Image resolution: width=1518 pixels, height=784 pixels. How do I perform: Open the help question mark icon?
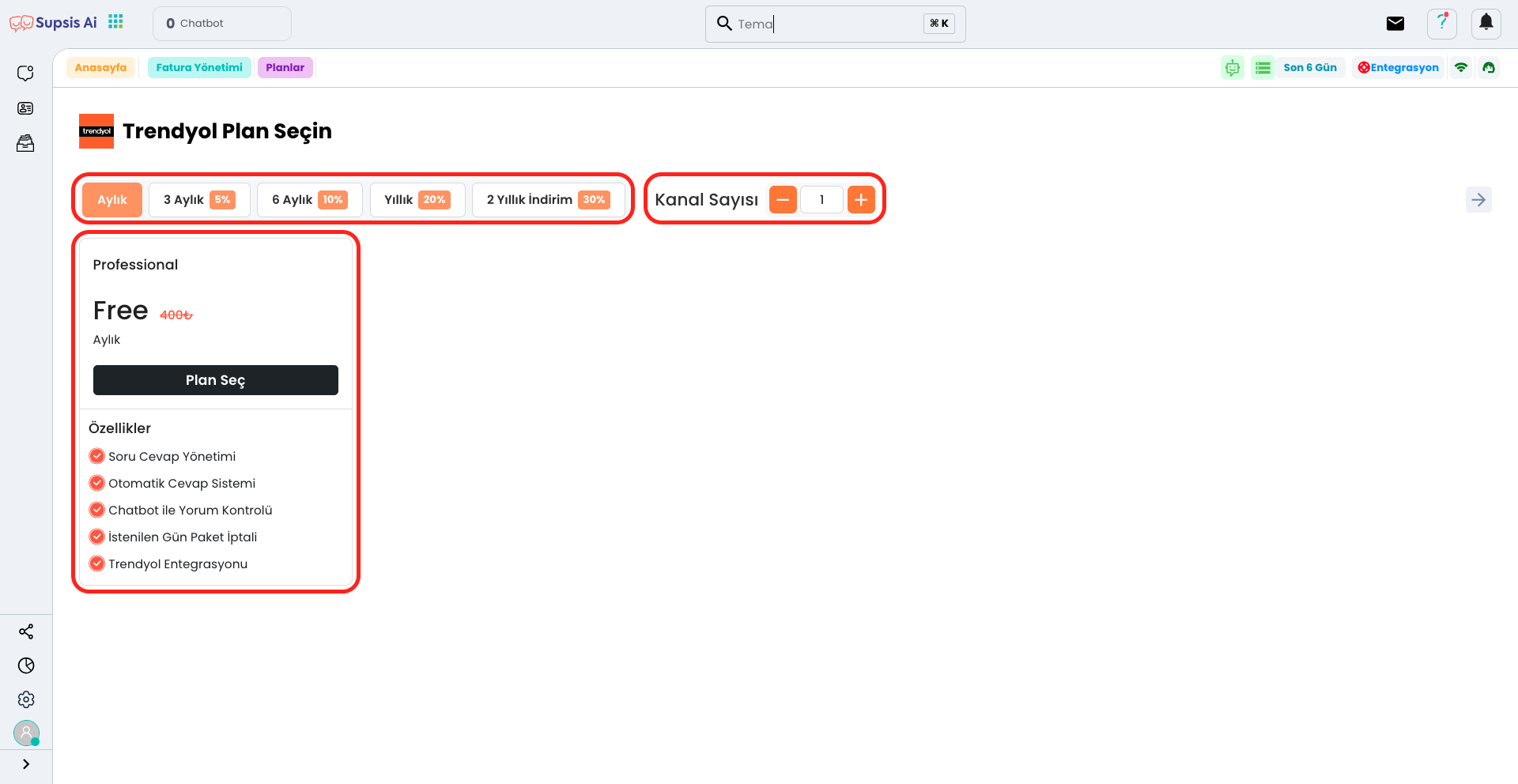[x=1442, y=24]
